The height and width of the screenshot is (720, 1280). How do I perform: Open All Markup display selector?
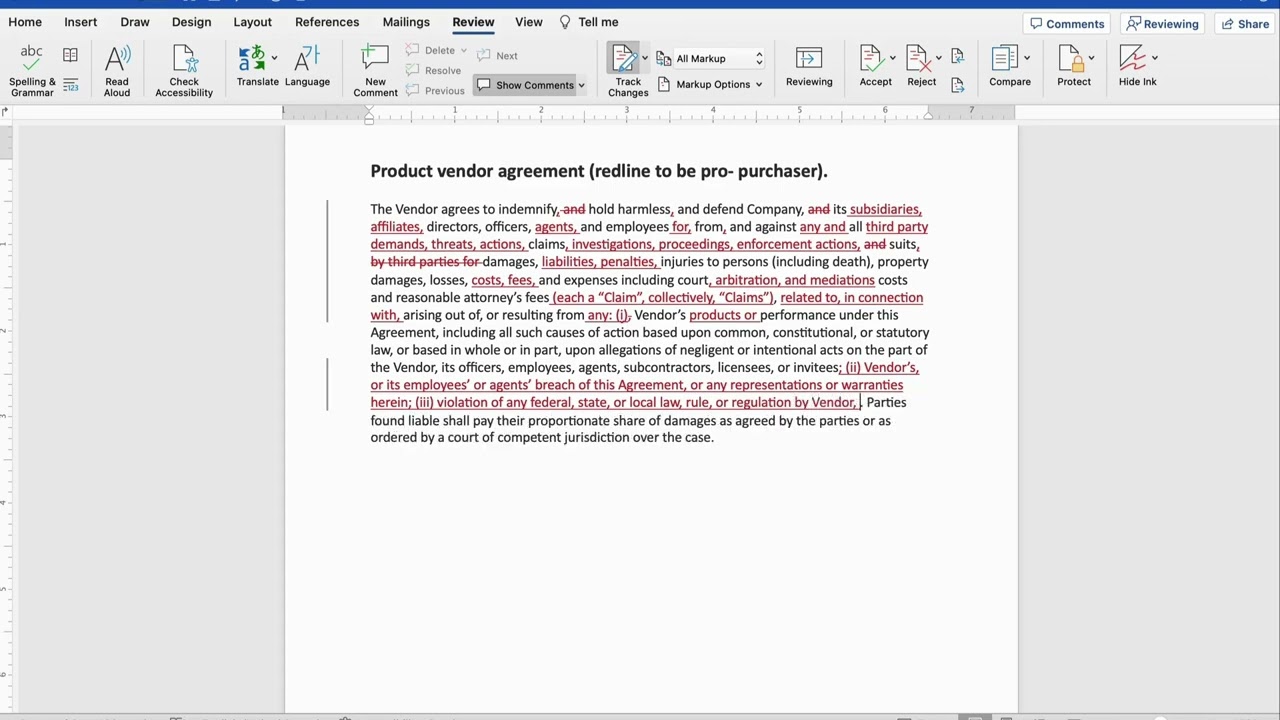712,59
